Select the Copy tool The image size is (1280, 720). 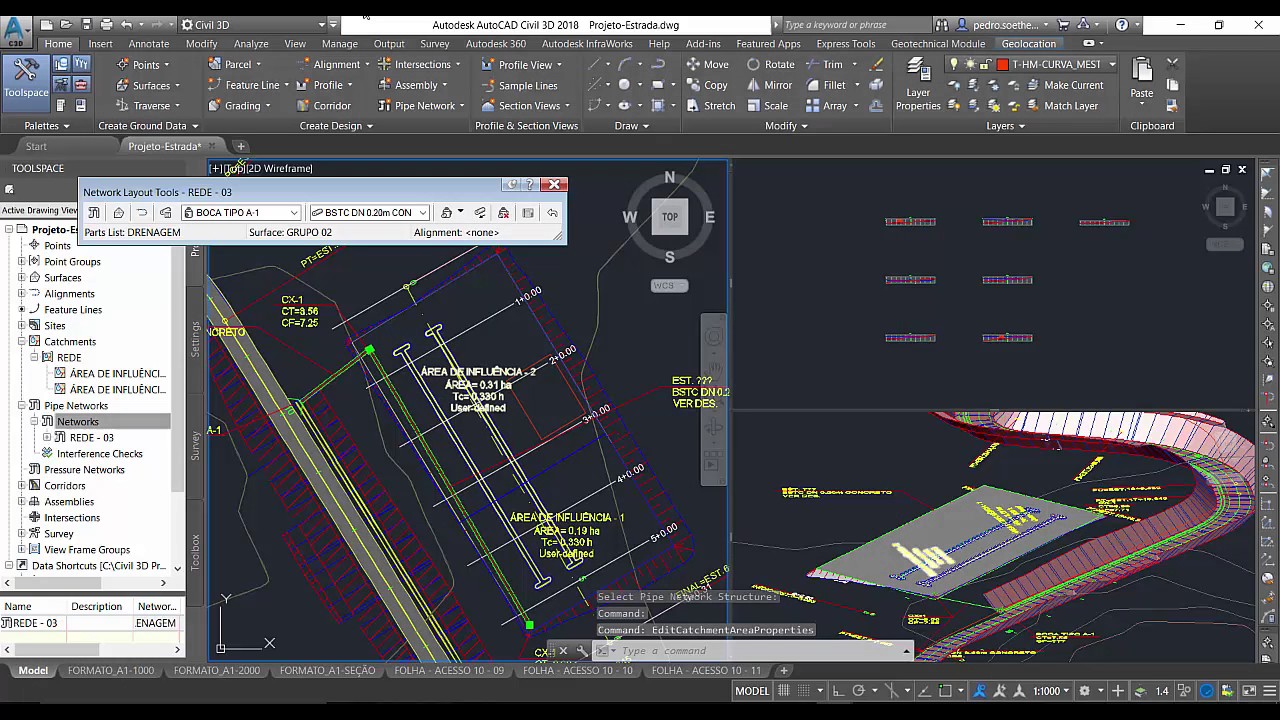(x=707, y=85)
